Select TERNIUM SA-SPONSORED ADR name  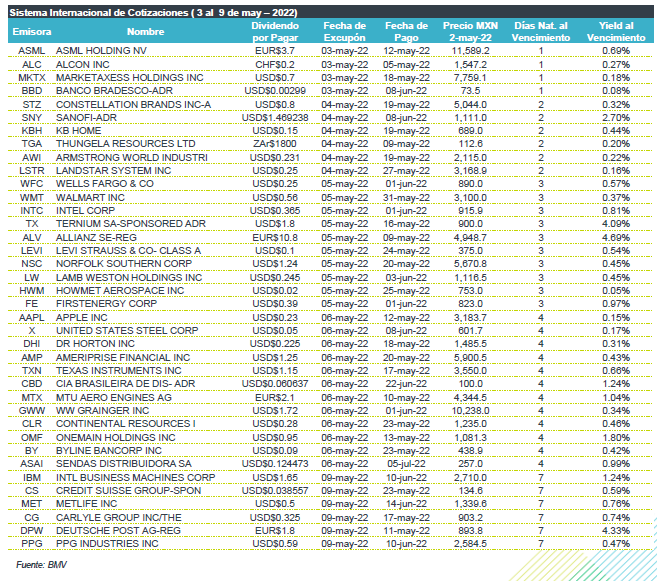coord(131,224)
